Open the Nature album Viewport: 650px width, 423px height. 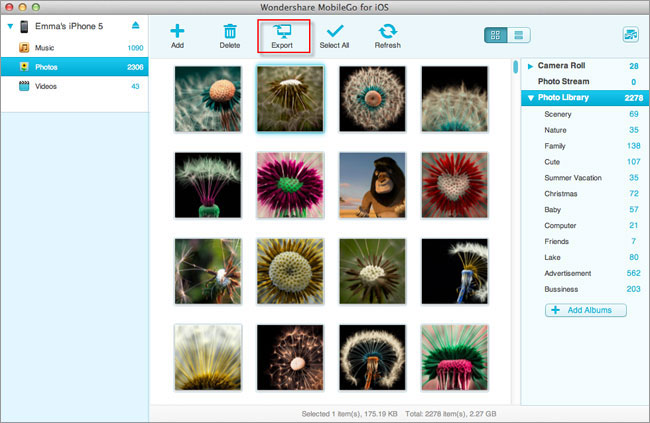pos(585,130)
